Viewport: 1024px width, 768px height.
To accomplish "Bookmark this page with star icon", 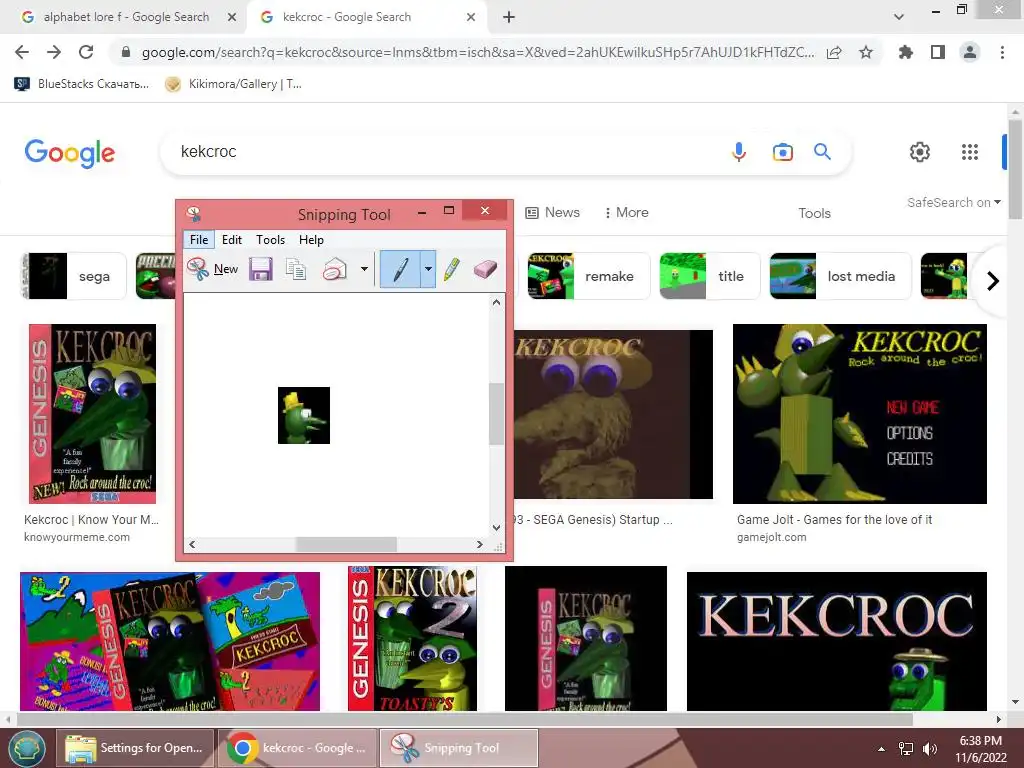I will click(x=866, y=52).
